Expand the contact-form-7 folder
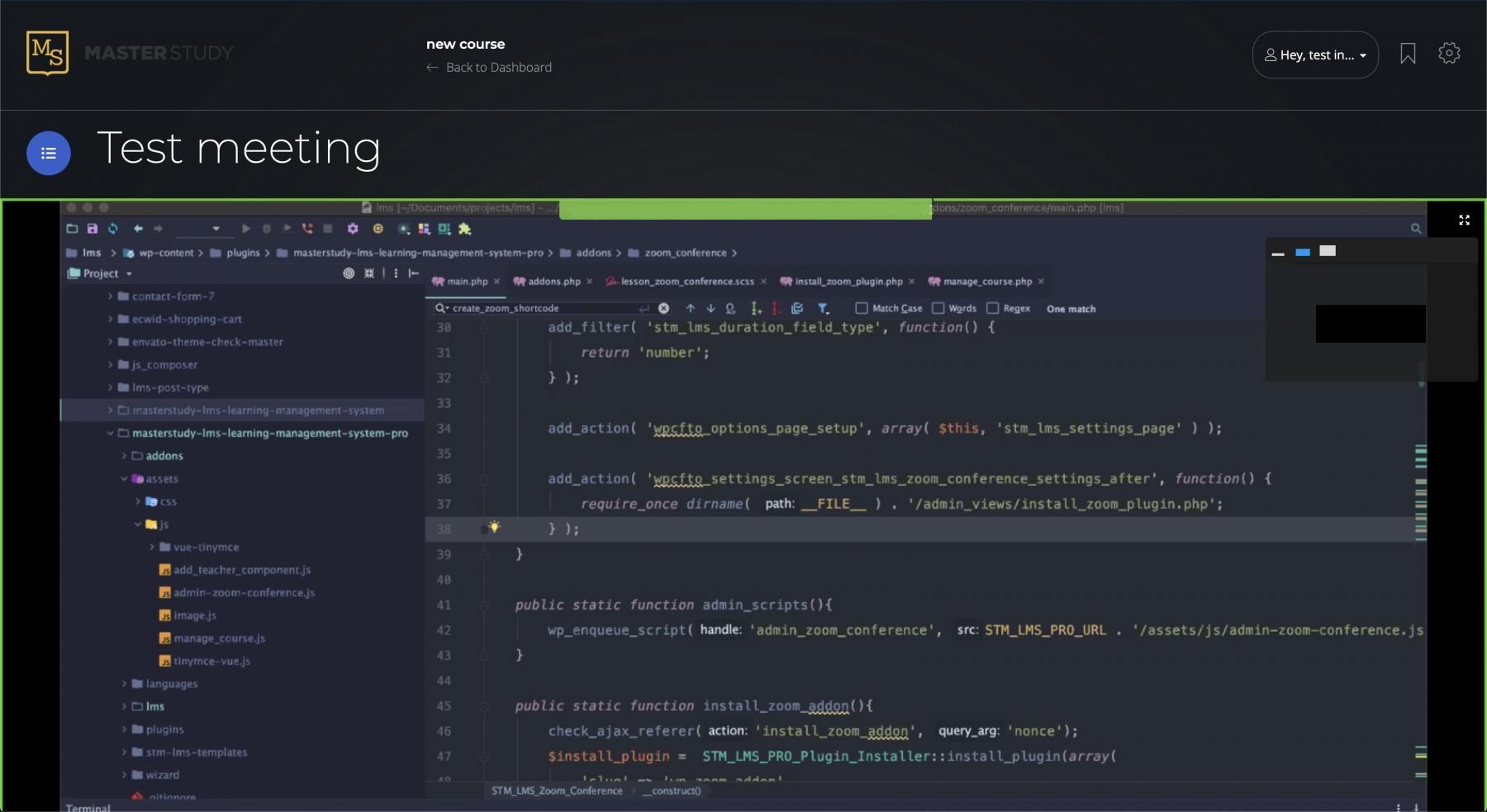This screenshot has height=812, width=1487. (x=110, y=296)
